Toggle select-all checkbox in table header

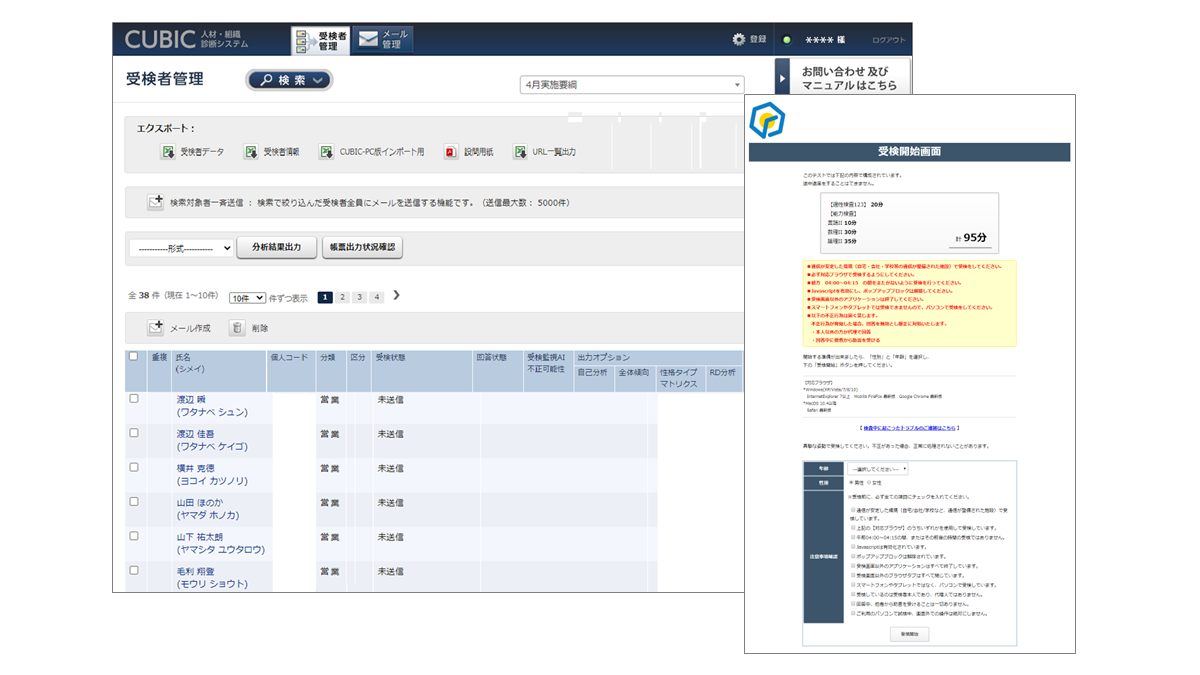133,356
